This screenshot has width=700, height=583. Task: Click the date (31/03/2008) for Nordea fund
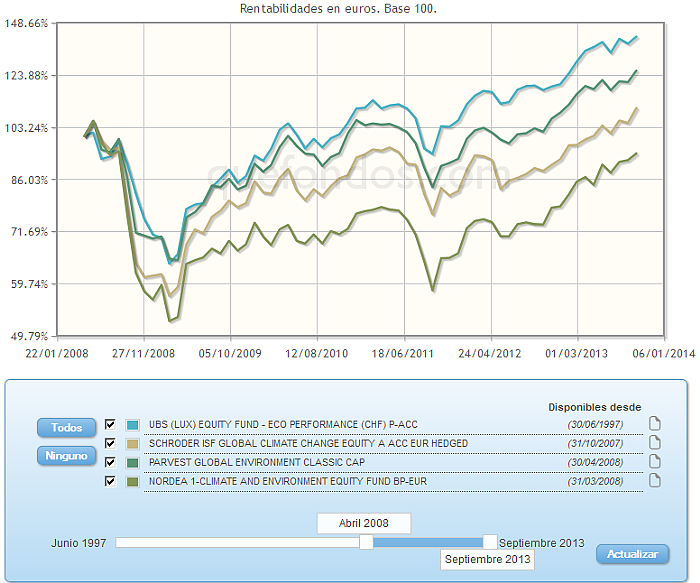595,482
